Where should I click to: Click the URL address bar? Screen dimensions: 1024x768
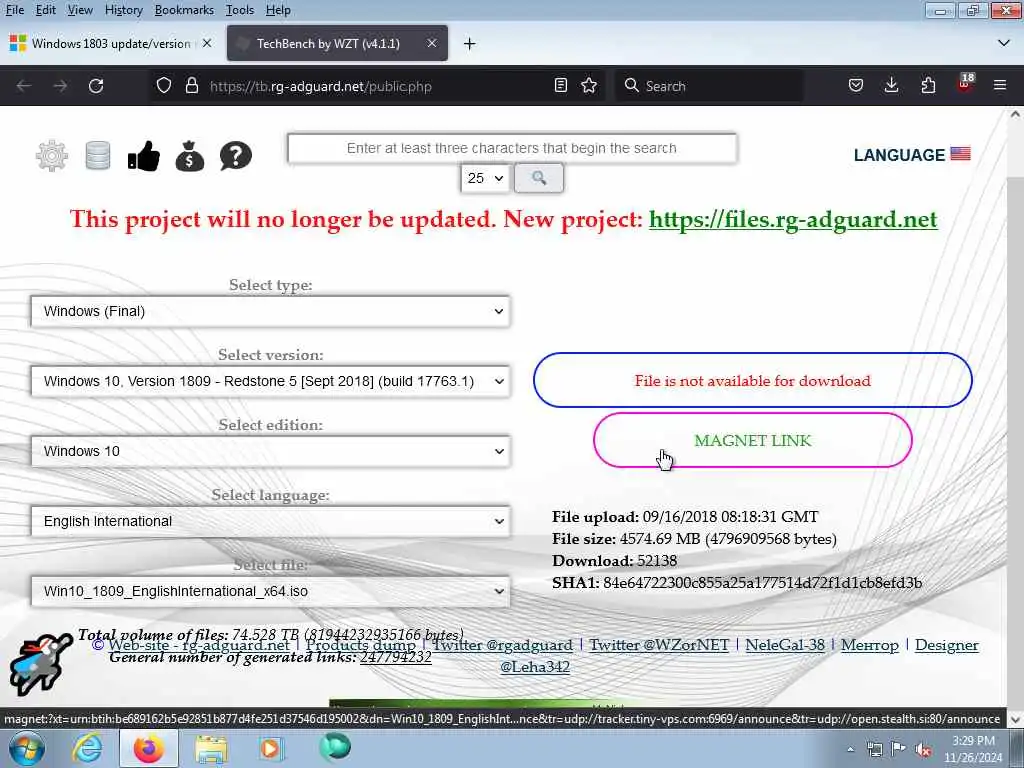click(x=376, y=86)
